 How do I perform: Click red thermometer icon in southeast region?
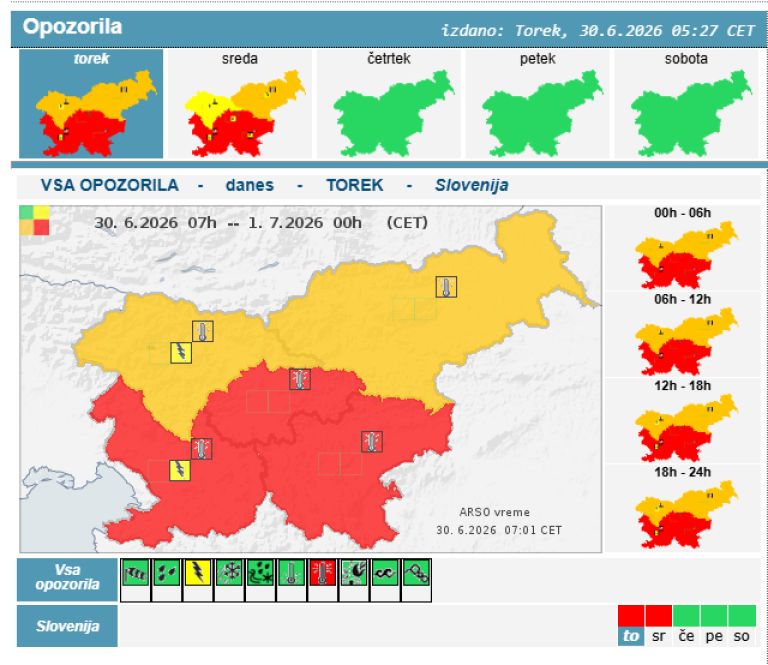click(372, 442)
